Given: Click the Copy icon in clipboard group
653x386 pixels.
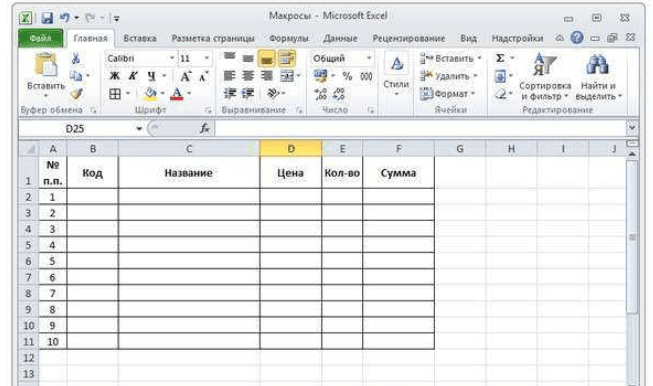Looking at the screenshot, I should pos(76,76).
